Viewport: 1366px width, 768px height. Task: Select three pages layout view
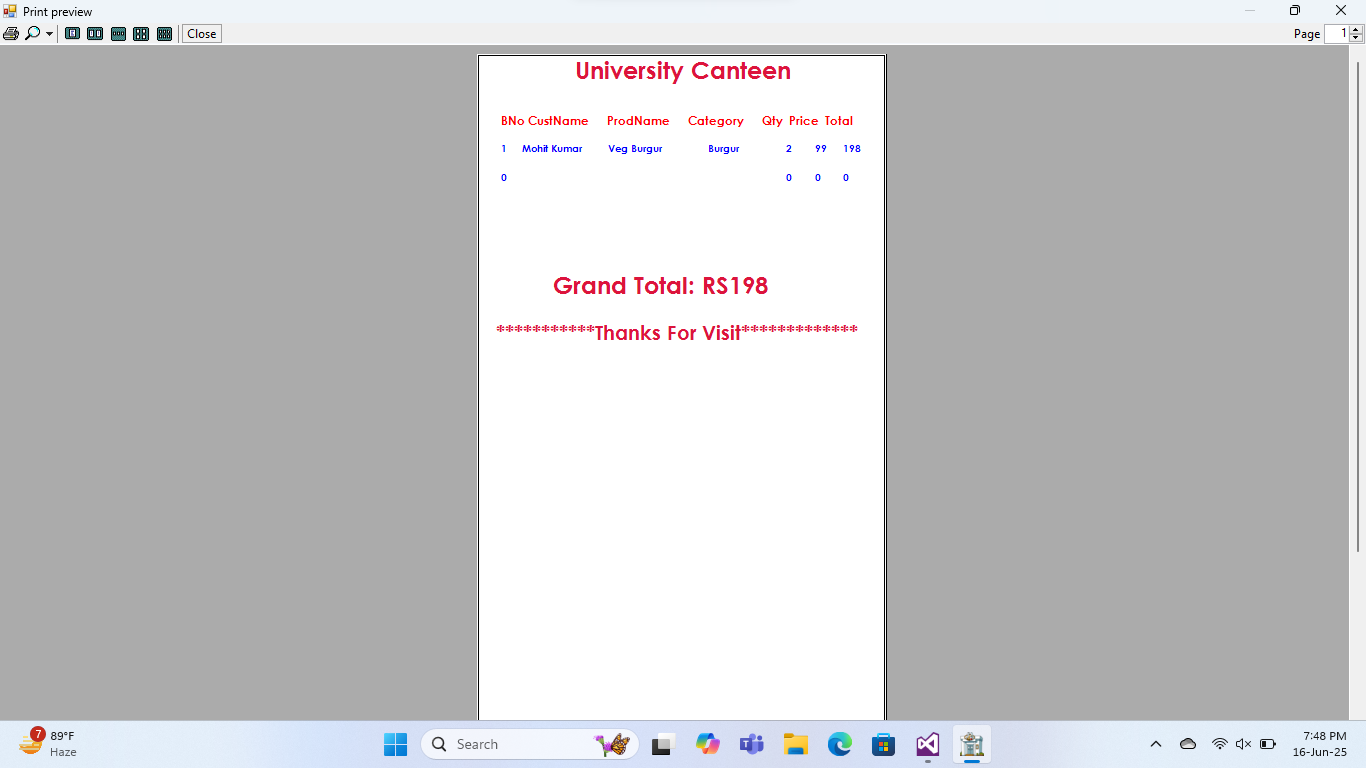(x=118, y=34)
